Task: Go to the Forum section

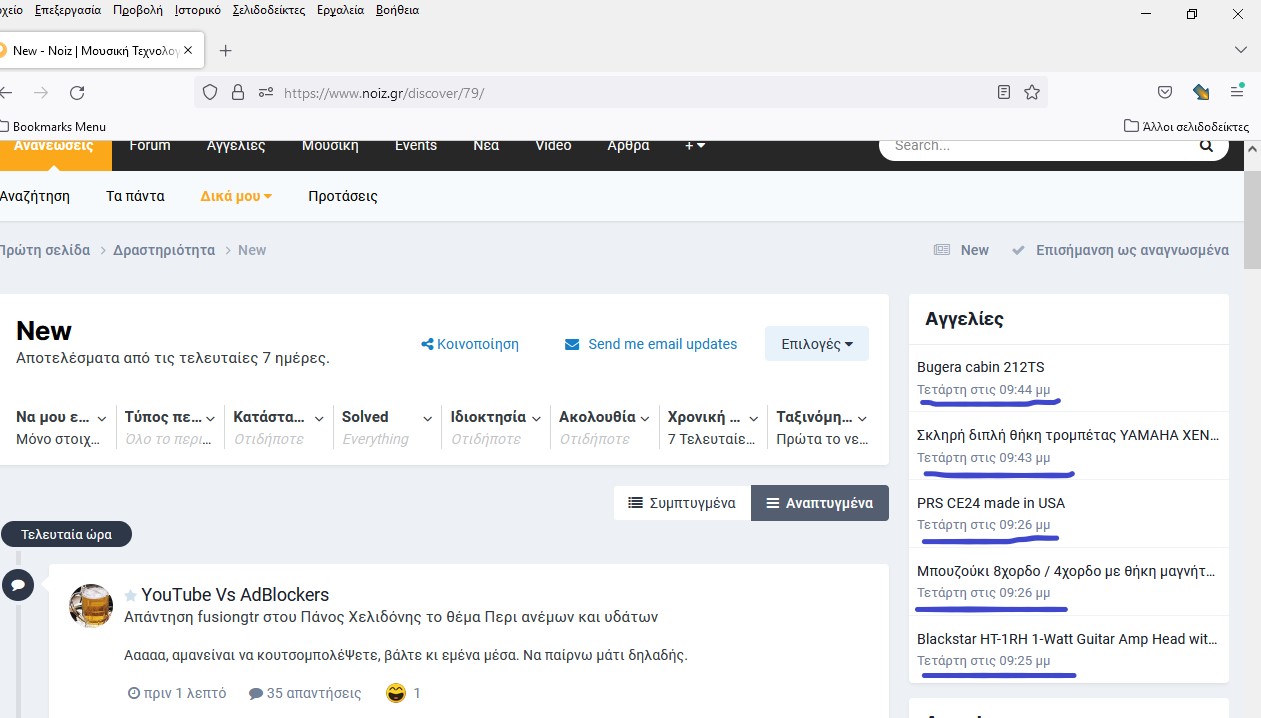Action: click(x=150, y=146)
